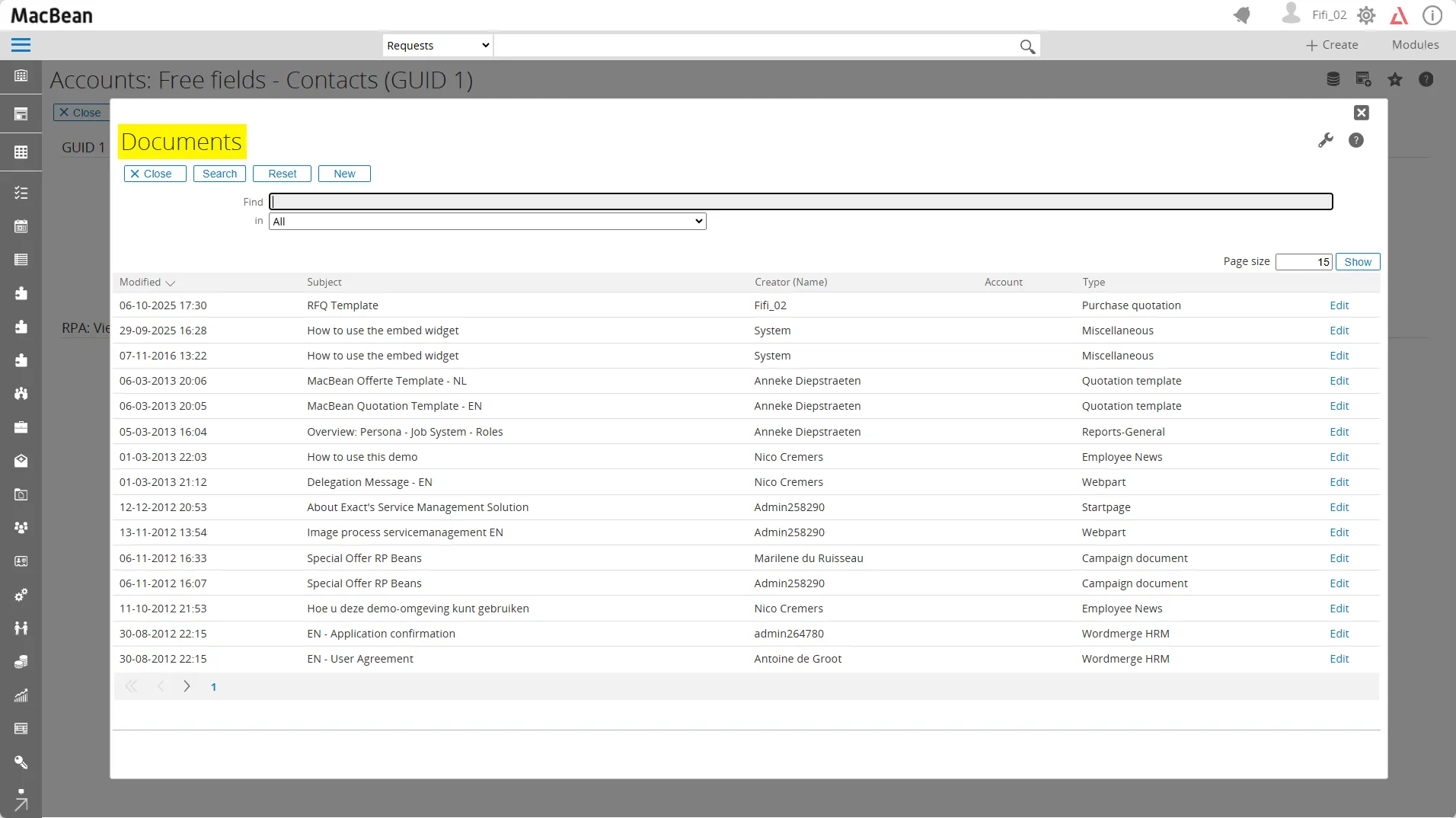
Task: Click the Fifi_02 user profile icon
Action: click(1291, 14)
